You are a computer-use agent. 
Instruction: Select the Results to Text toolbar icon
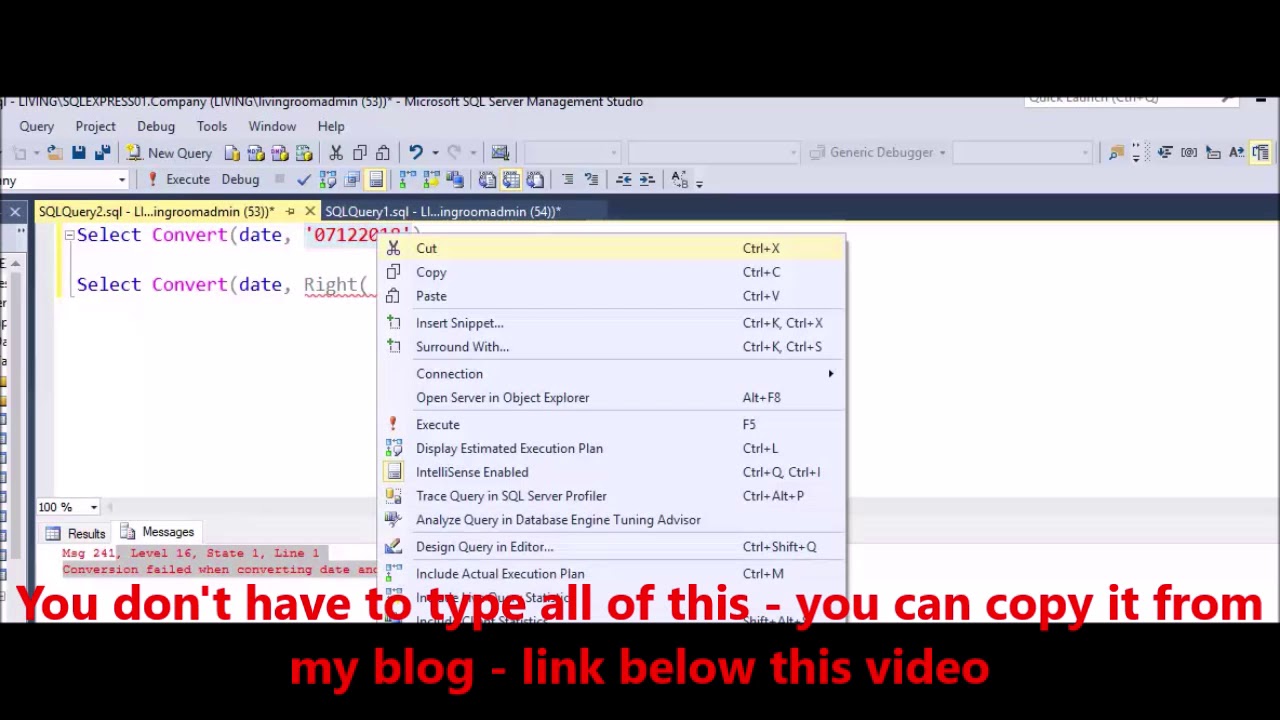pos(487,180)
